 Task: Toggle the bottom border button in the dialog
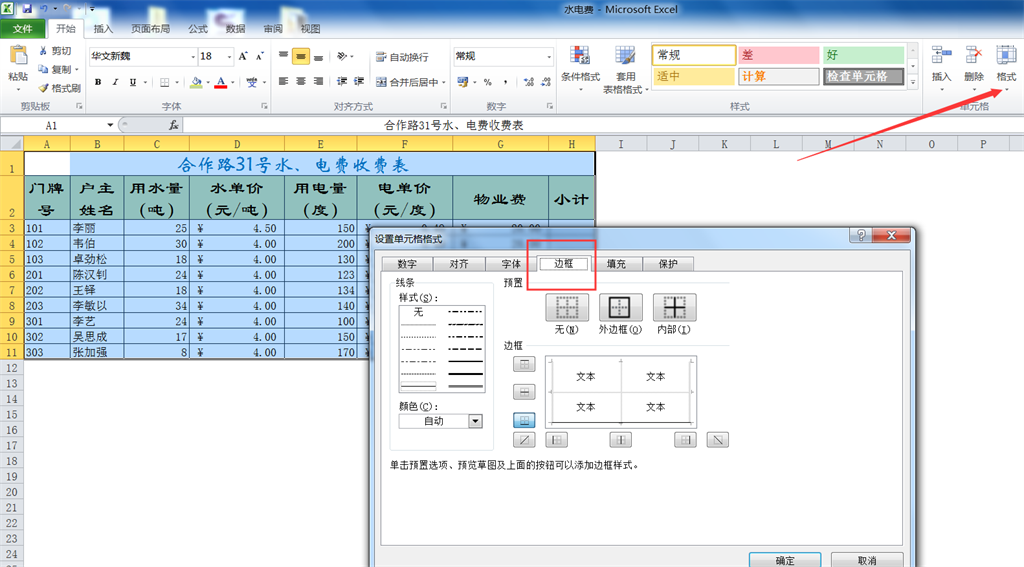coord(524,421)
